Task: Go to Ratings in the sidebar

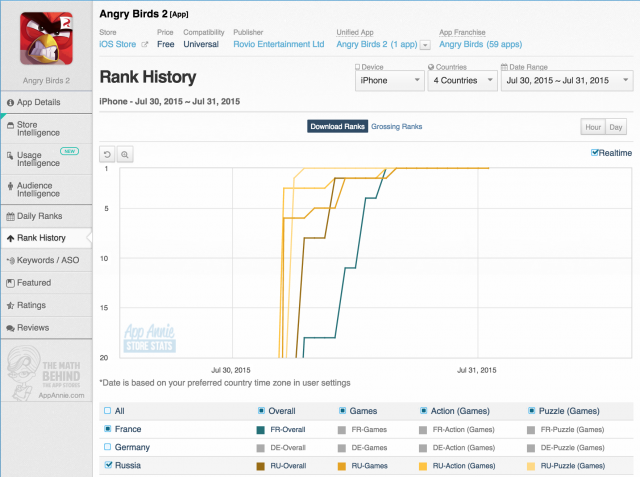Action: pos(32,305)
